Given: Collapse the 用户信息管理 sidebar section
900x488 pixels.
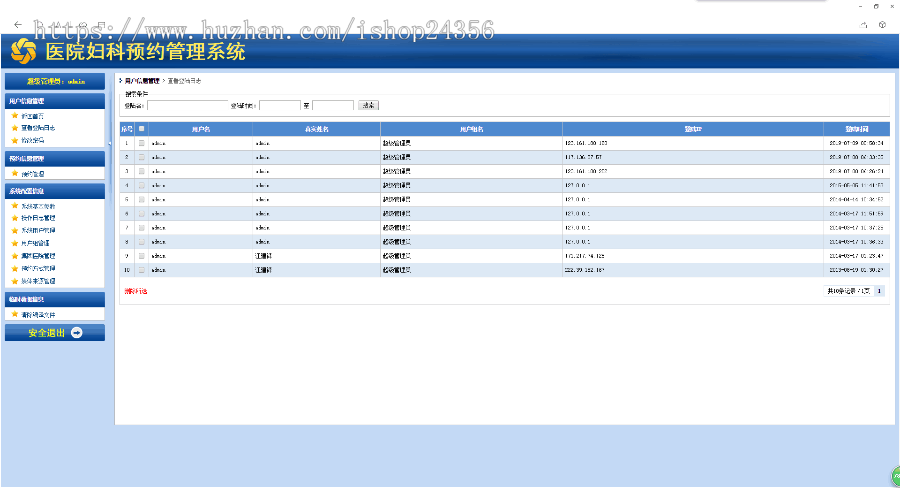Looking at the screenshot, I should coord(55,101).
